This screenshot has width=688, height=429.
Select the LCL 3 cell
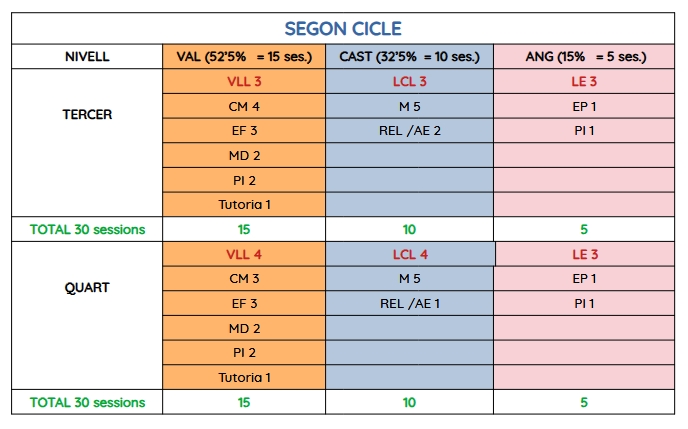pos(410,81)
